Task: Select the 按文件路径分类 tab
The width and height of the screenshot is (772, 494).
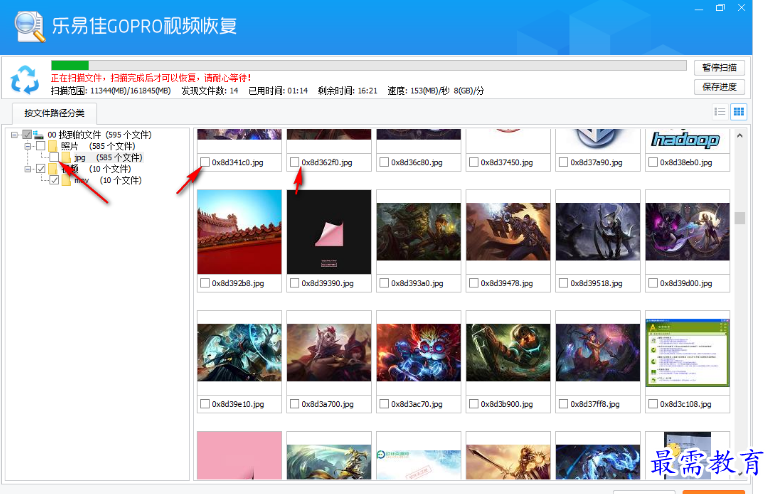Action: tap(54, 113)
